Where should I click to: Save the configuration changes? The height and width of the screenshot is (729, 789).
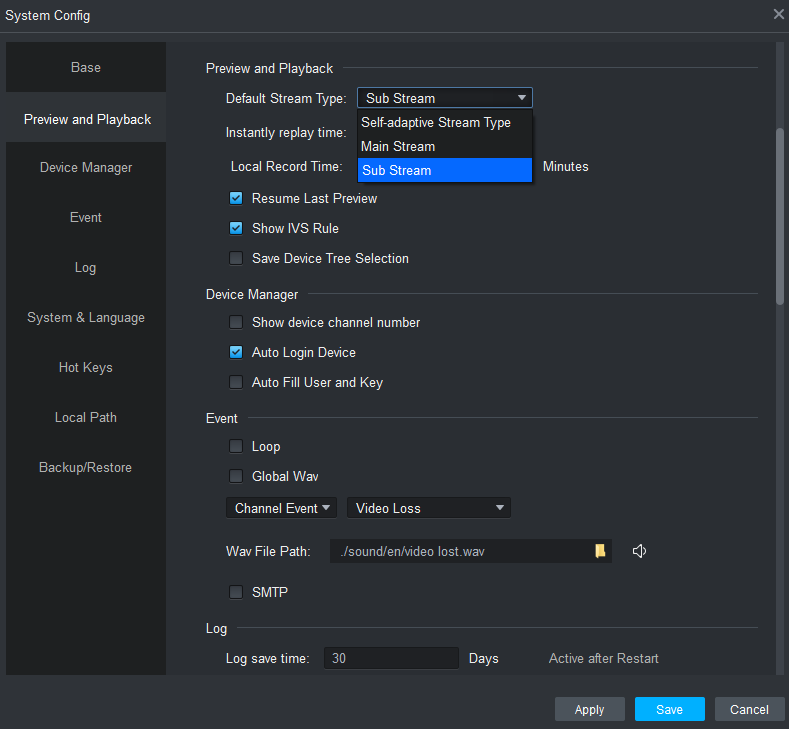pyautogui.click(x=669, y=709)
